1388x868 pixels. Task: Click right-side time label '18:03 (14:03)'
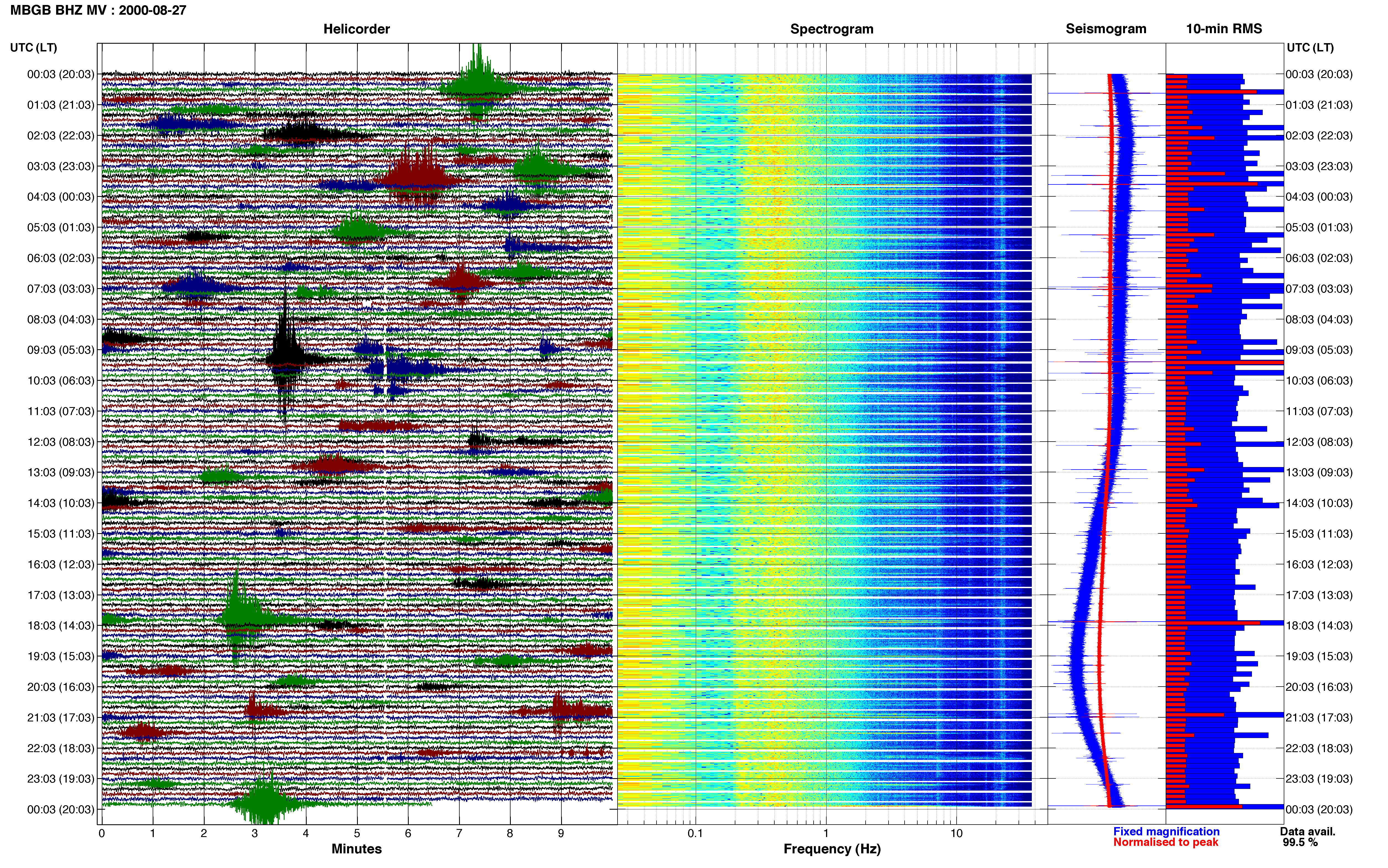pos(1319,626)
